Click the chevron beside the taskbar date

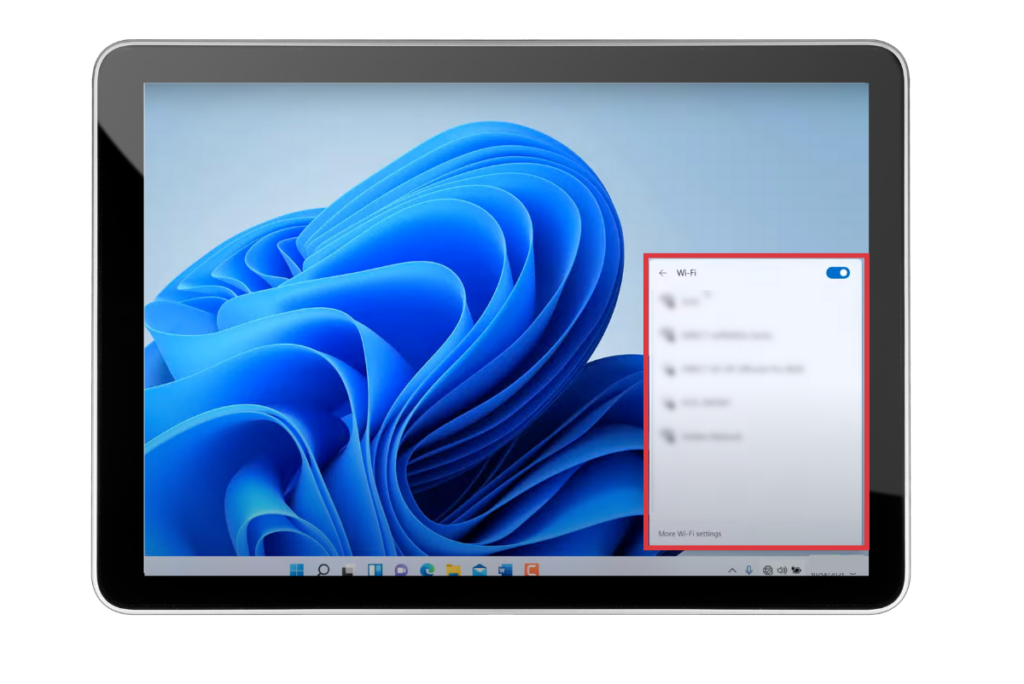(851, 574)
